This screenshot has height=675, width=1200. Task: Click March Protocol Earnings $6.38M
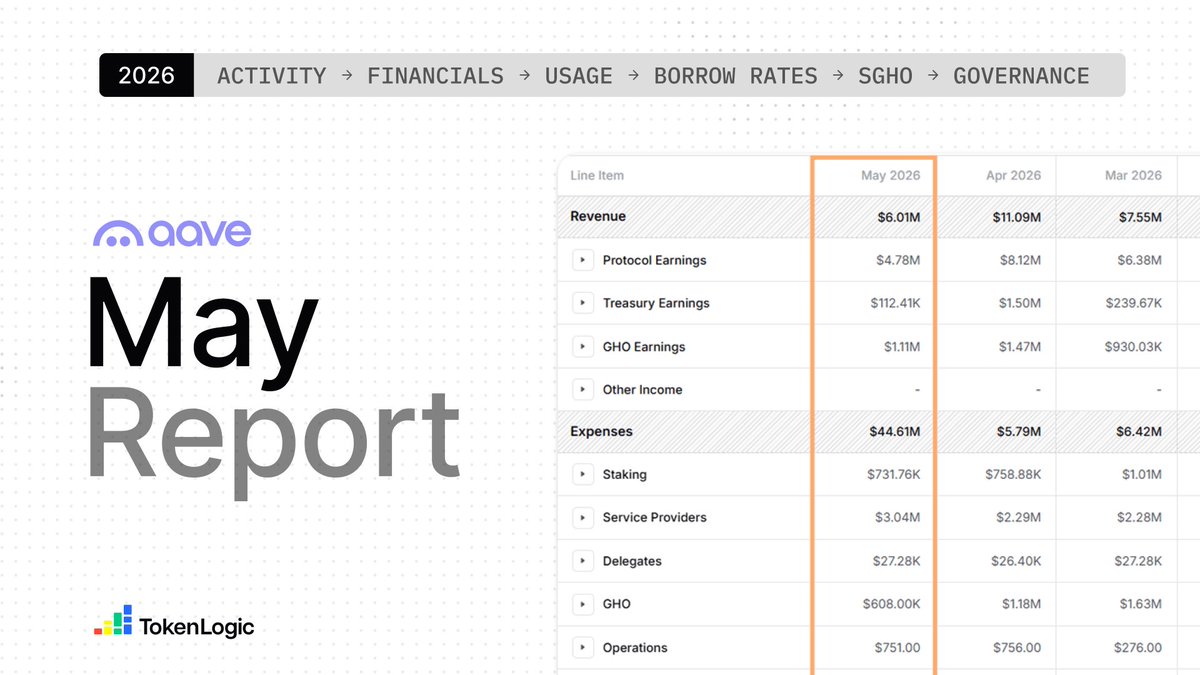click(1138, 260)
